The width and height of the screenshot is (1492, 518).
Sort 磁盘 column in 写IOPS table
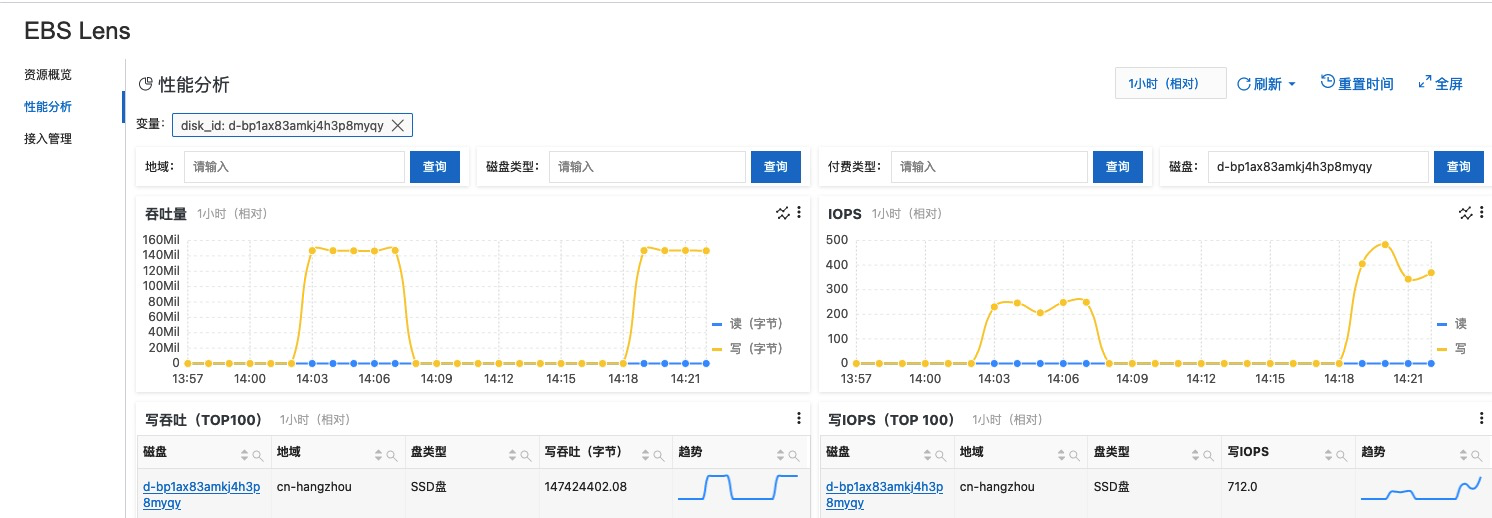tap(927, 455)
